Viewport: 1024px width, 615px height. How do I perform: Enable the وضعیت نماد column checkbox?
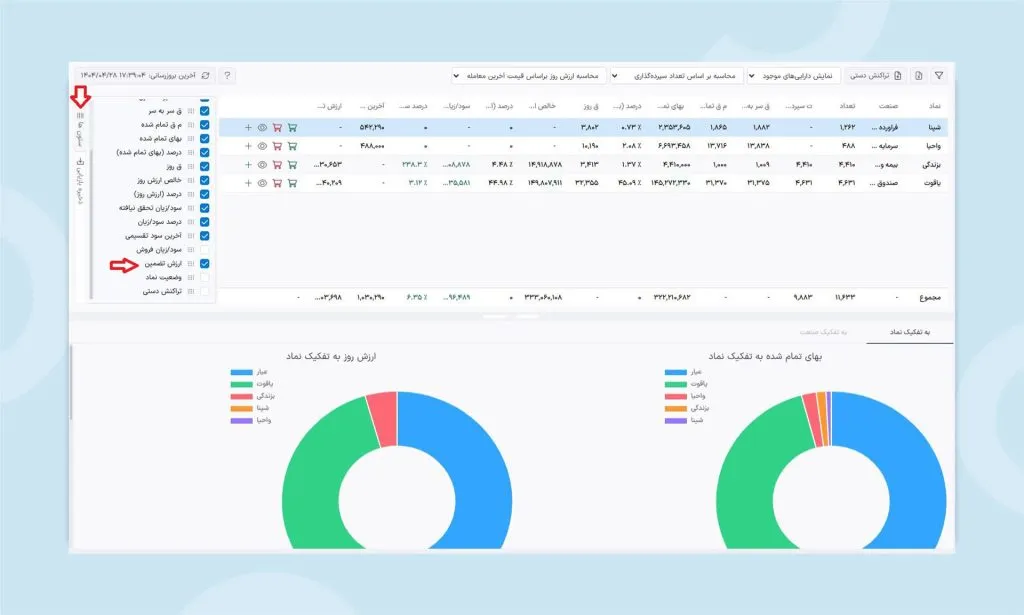[204, 277]
